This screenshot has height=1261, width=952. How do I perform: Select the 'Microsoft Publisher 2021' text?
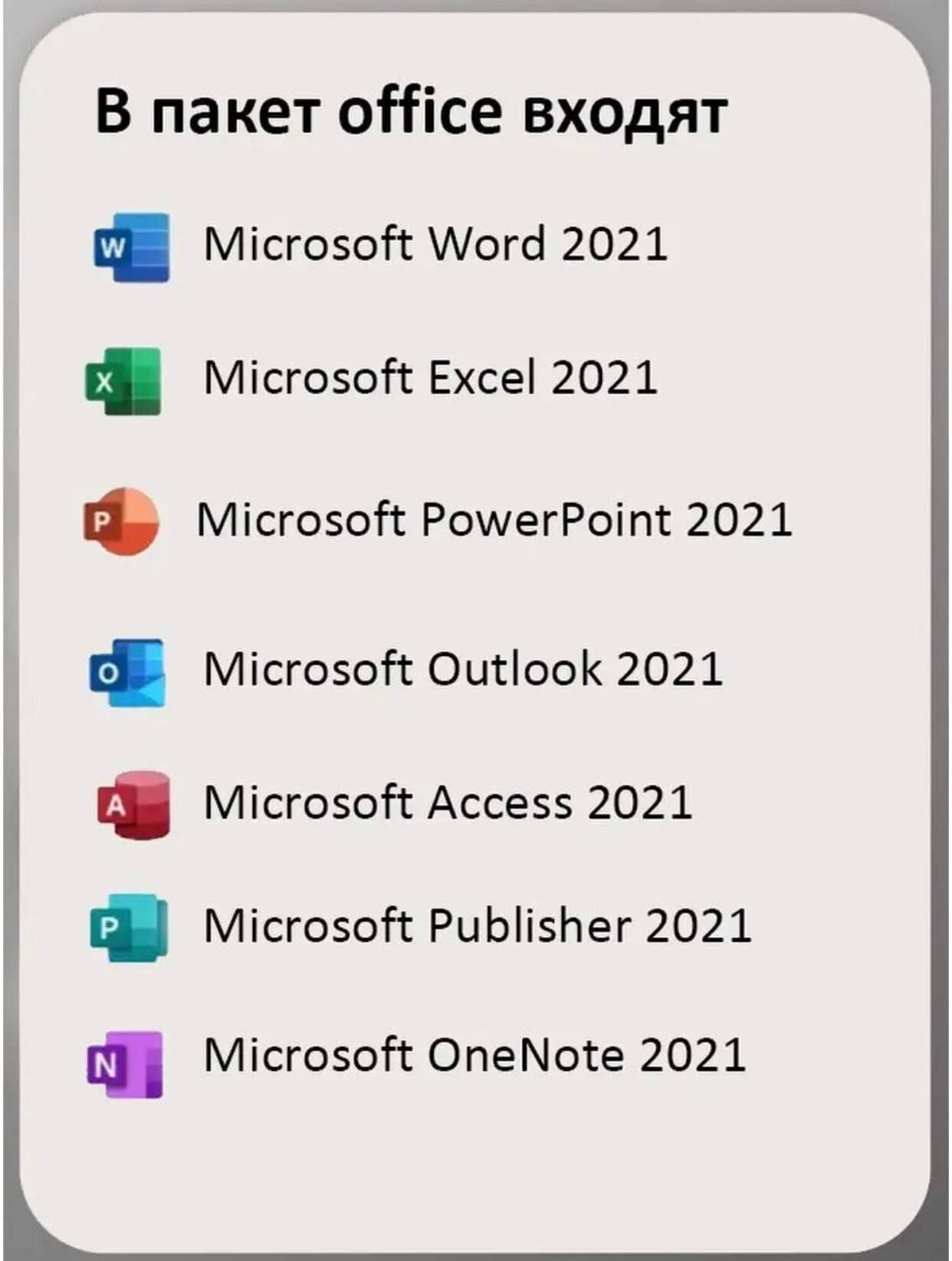tap(477, 924)
